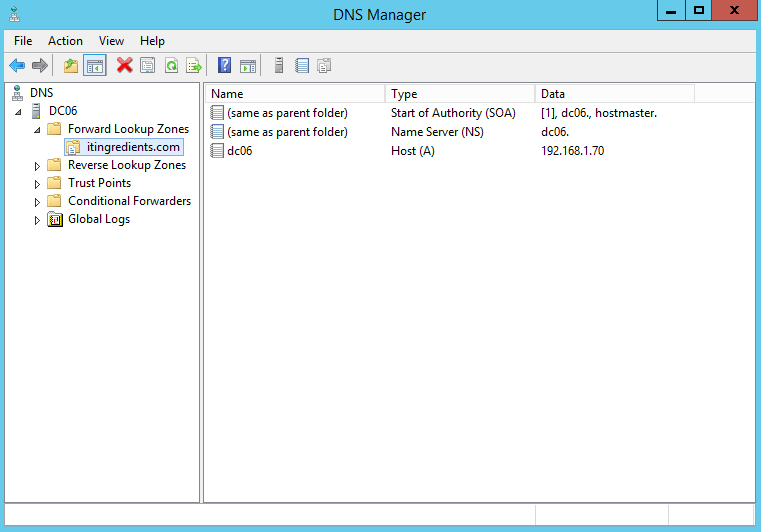Expand the Reverse Lookup Zones node
This screenshot has width=761, height=532.
pyautogui.click(x=38, y=166)
